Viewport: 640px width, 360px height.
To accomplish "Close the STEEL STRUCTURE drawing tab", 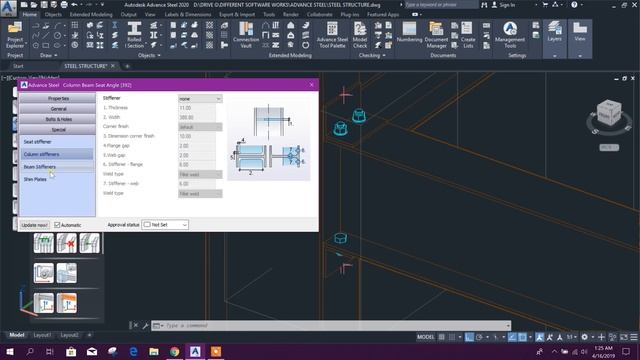I will pos(113,66).
